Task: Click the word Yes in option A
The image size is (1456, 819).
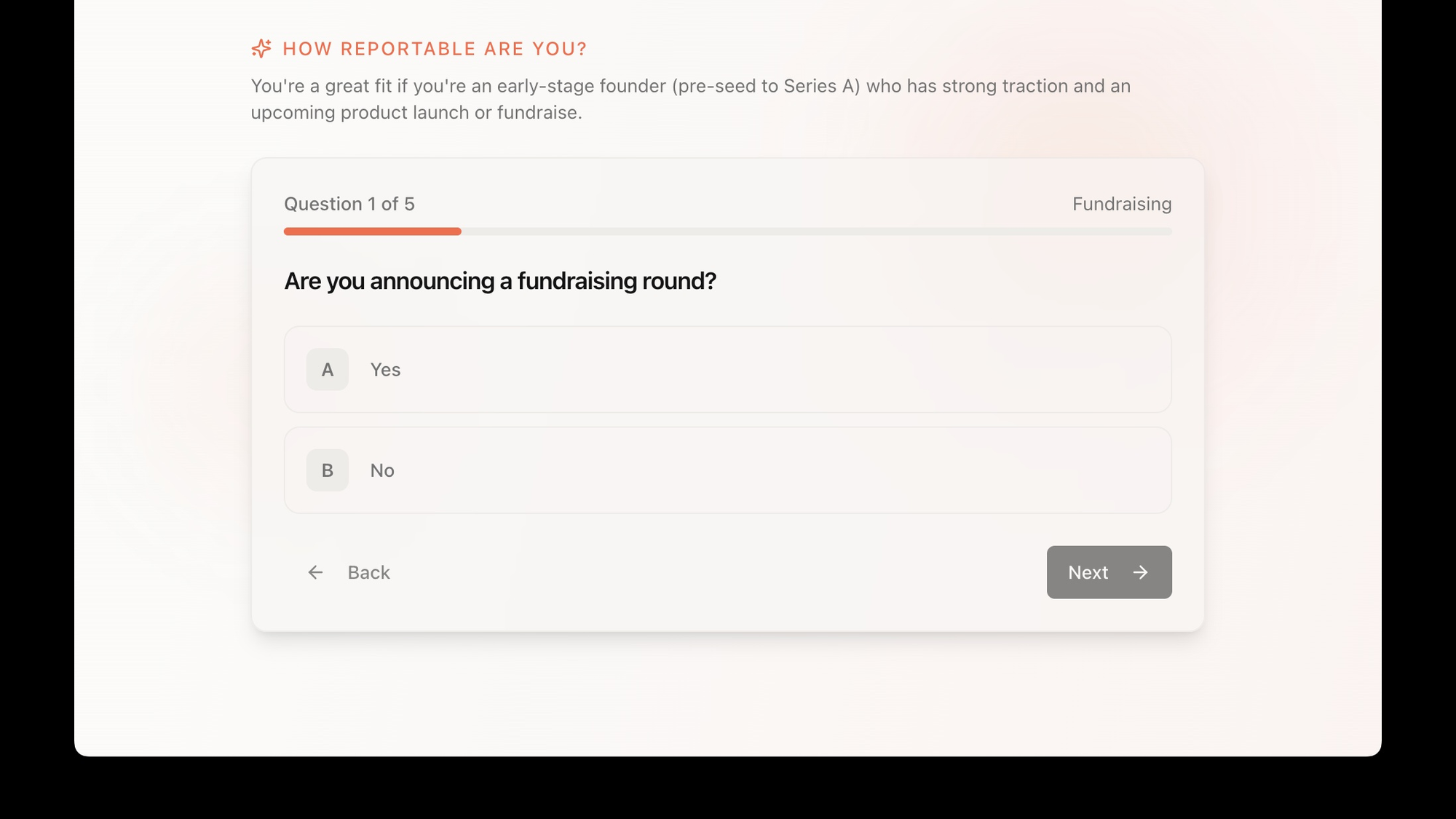Action: 385,370
